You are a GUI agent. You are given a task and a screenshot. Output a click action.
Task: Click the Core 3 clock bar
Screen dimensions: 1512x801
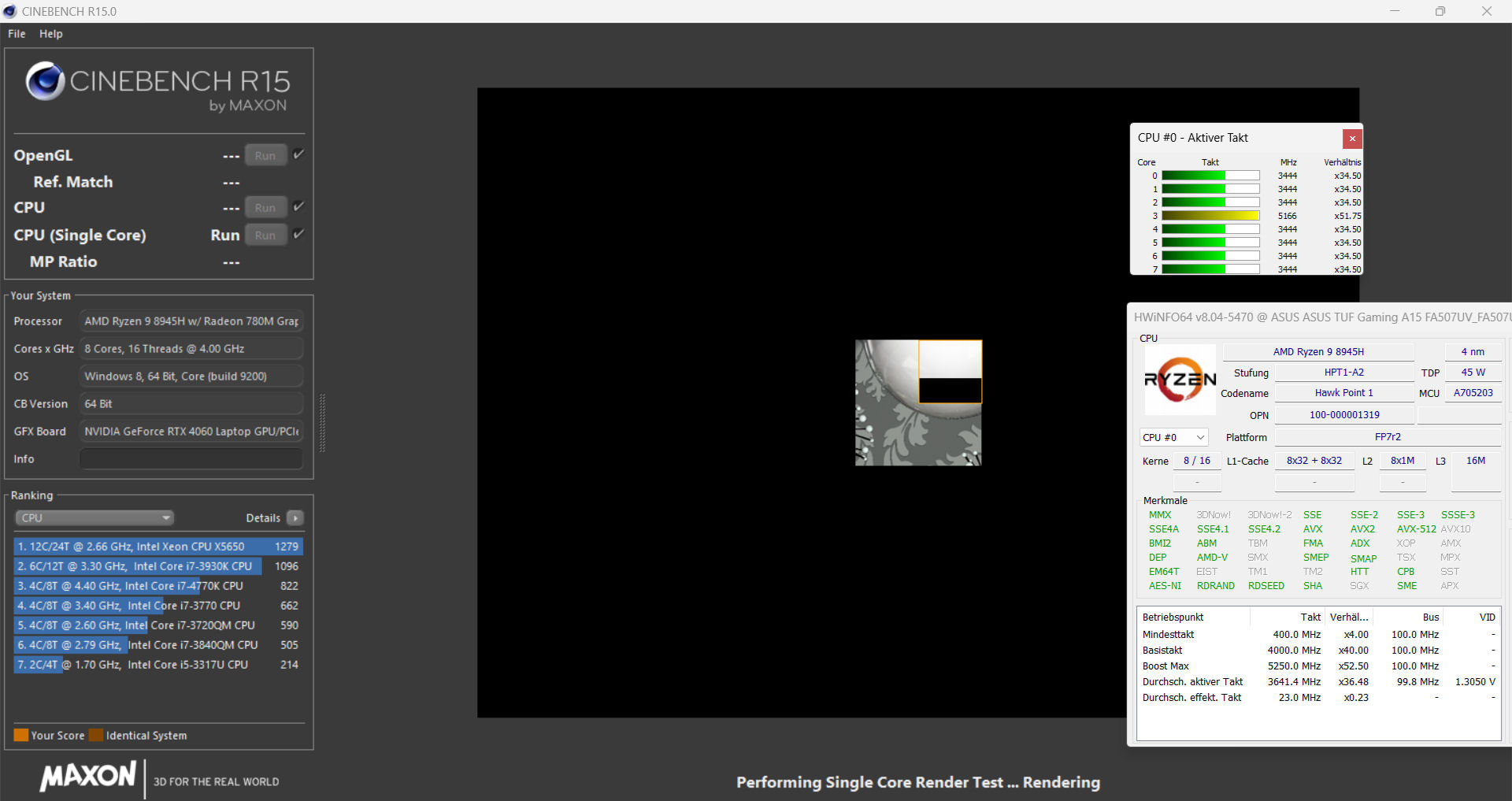pyautogui.click(x=1210, y=216)
